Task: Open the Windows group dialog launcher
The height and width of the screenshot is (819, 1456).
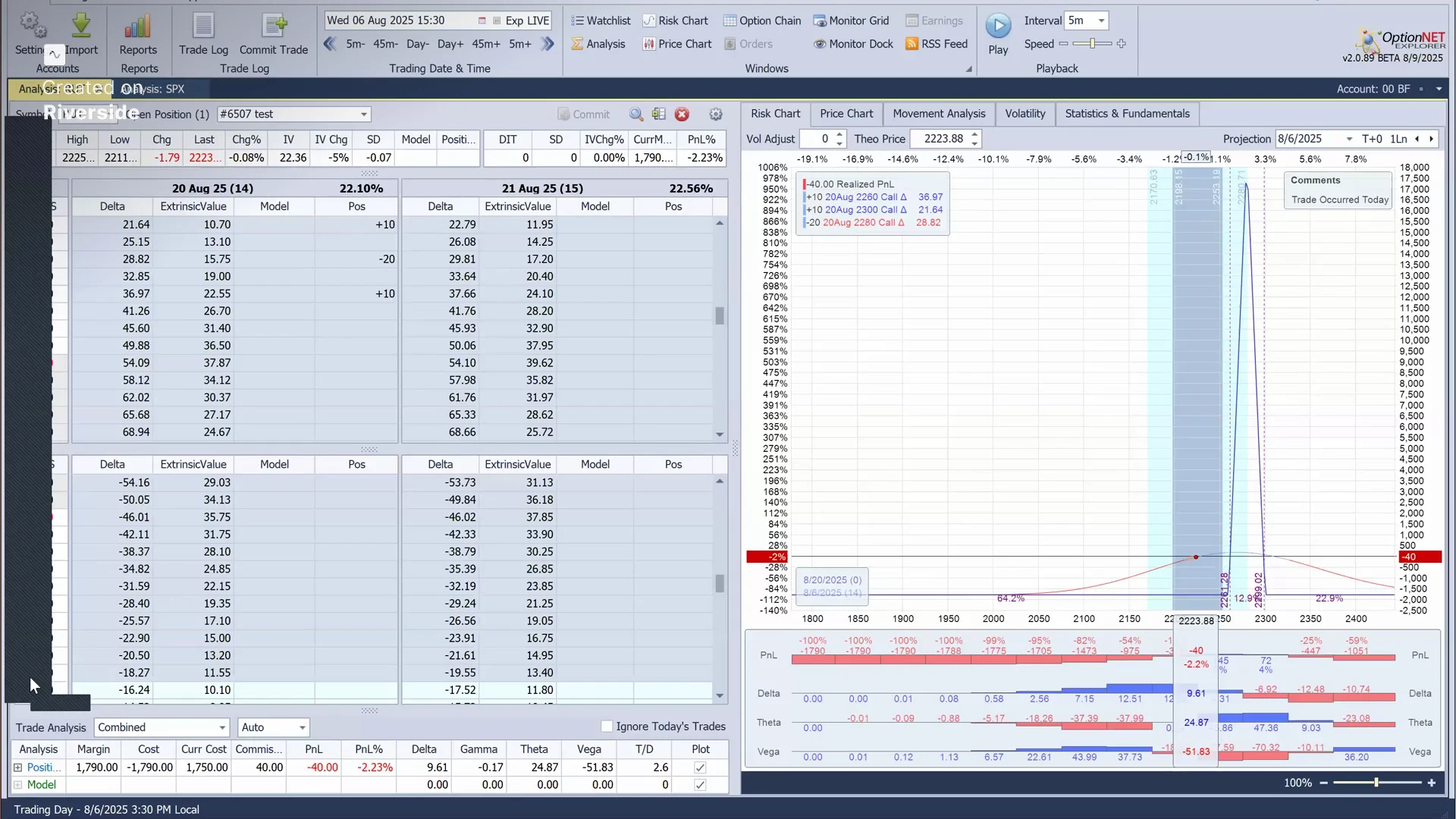Action: click(x=968, y=69)
